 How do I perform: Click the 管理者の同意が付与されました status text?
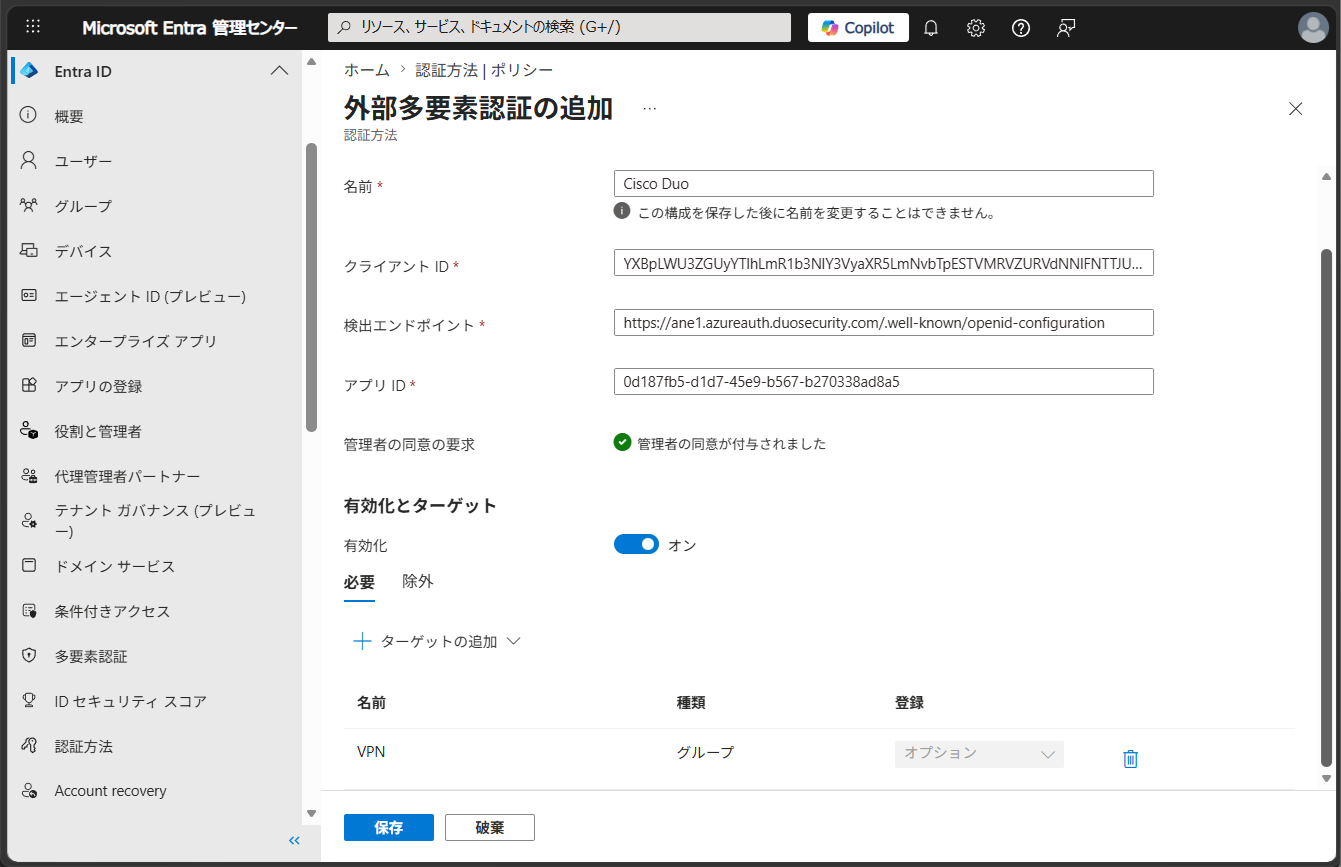tap(732, 444)
